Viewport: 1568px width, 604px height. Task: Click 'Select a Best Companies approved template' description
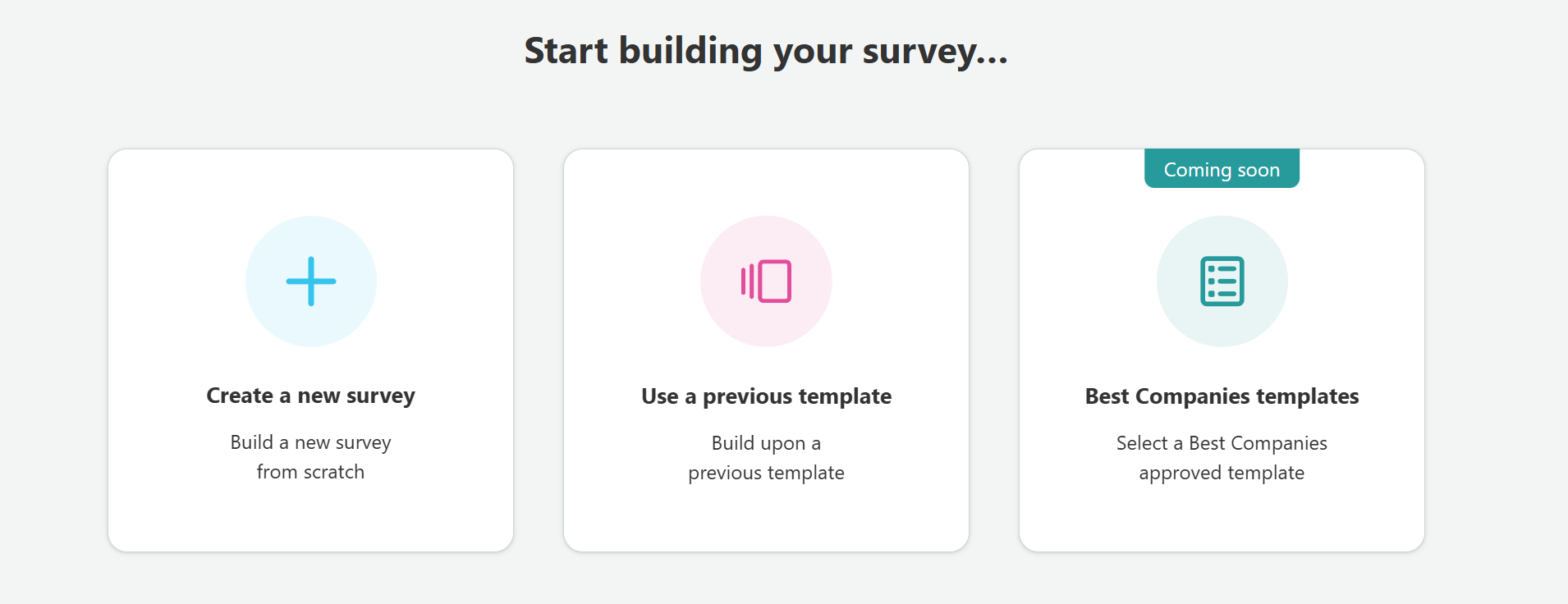[x=1222, y=458]
